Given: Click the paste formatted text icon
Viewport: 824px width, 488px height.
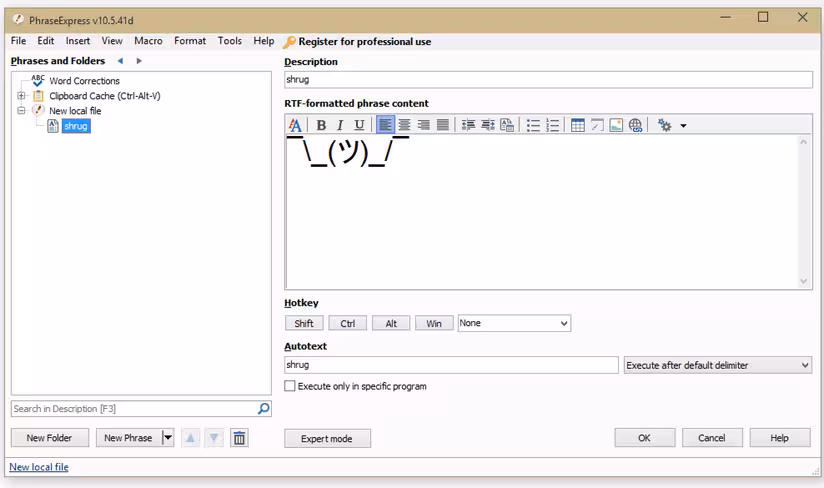Looking at the screenshot, I should [x=507, y=125].
